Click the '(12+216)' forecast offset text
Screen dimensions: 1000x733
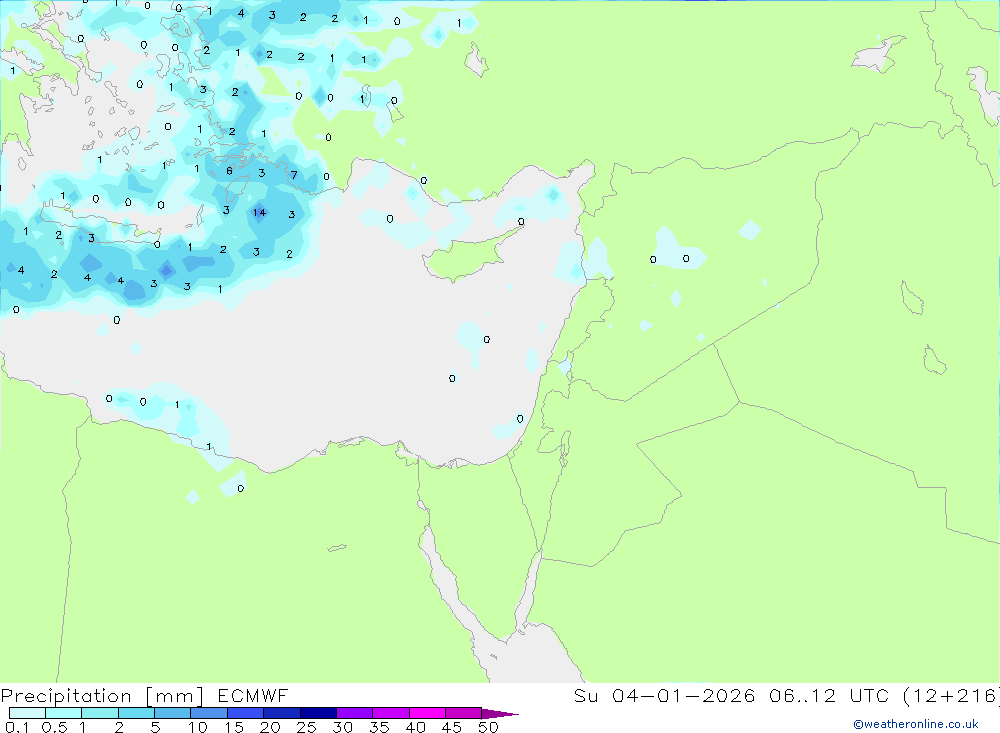(x=951, y=695)
